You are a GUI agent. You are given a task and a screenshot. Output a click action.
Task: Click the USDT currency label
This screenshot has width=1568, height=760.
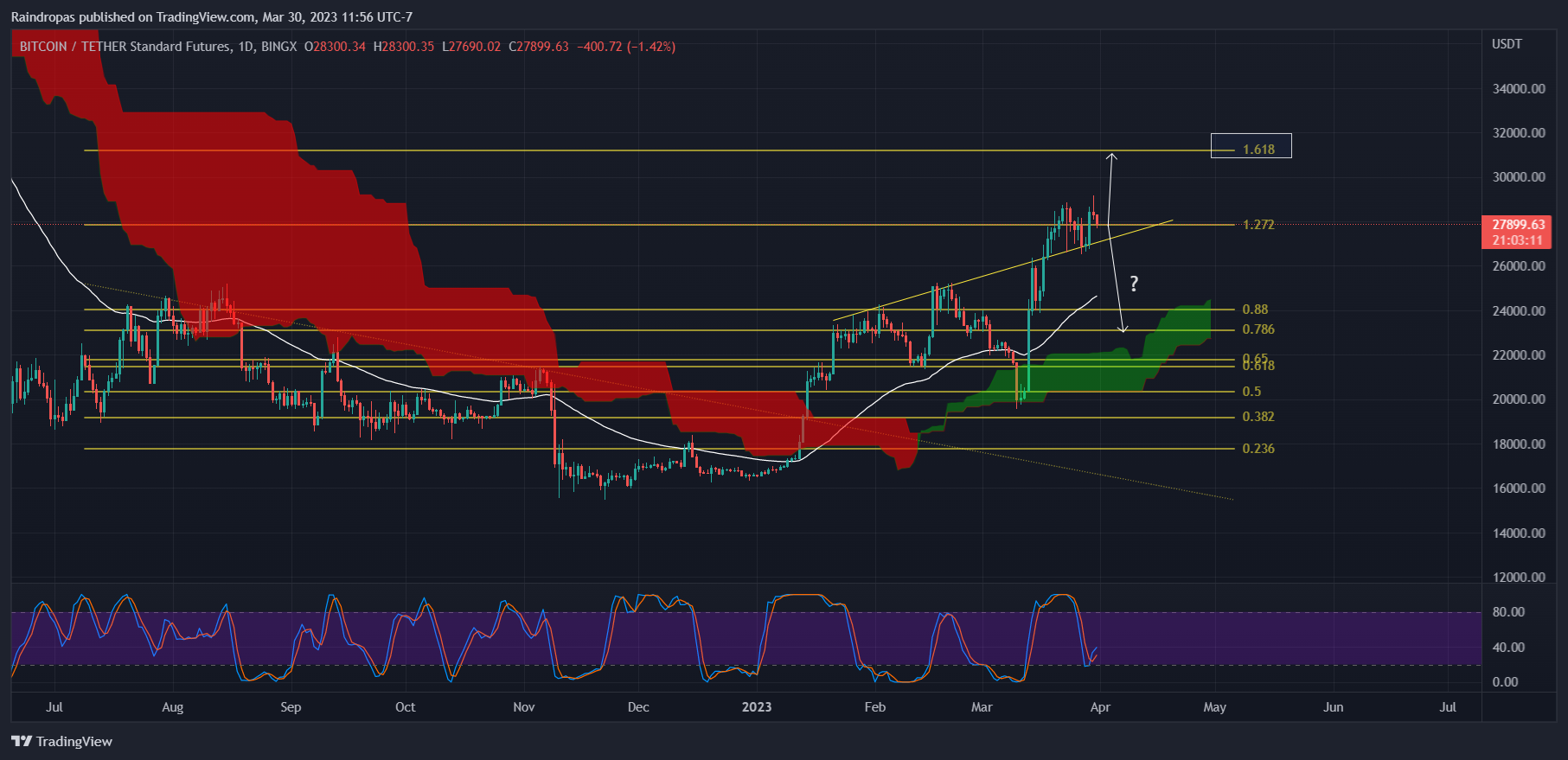[x=1507, y=44]
